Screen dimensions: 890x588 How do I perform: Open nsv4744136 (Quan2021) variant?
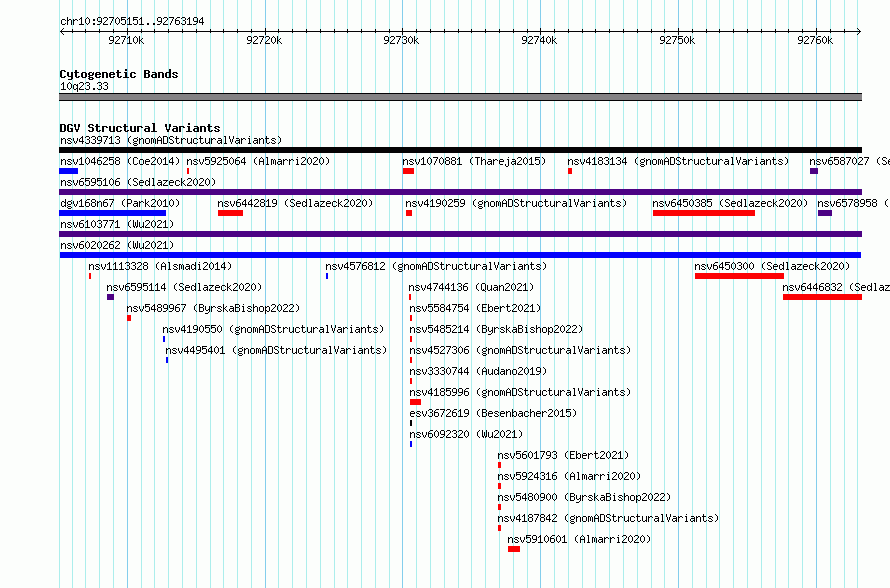click(x=471, y=287)
